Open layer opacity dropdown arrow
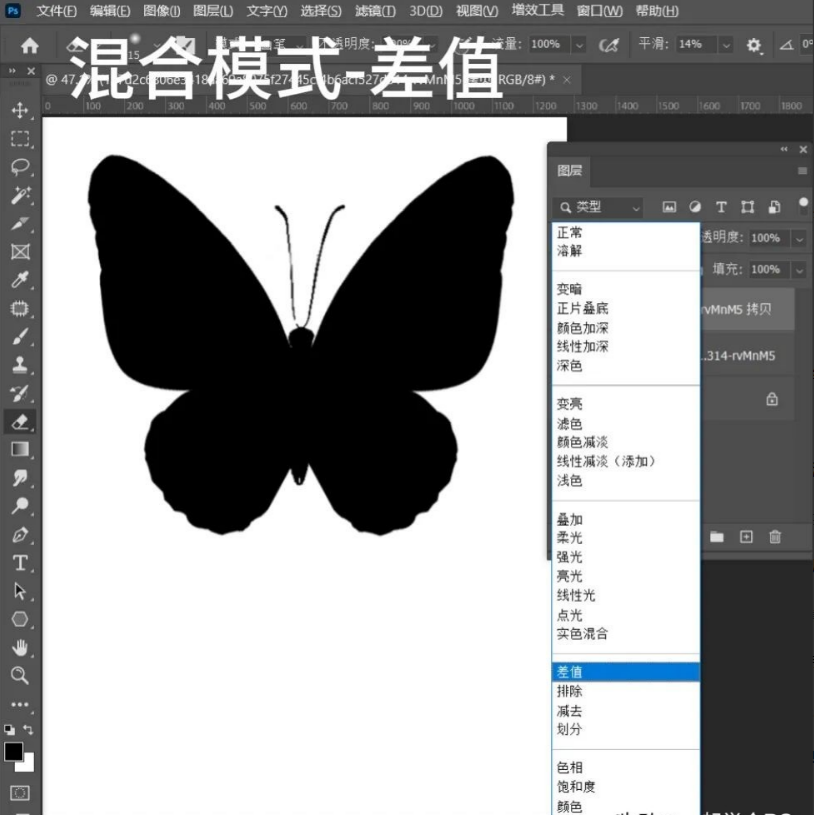 [x=799, y=239]
